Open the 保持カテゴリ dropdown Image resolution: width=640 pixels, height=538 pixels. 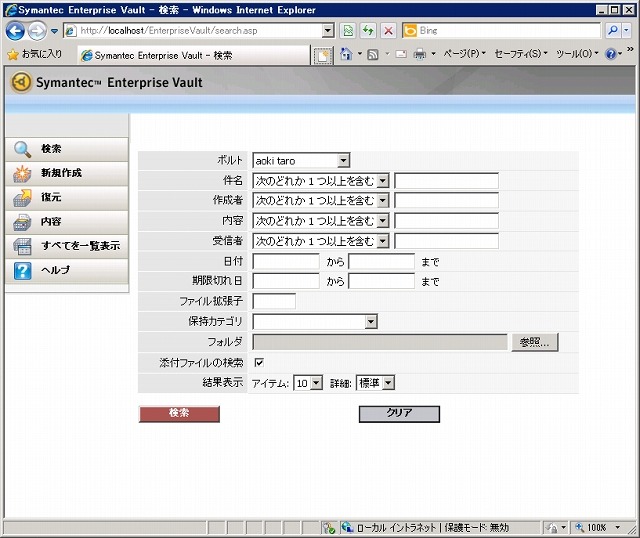(315, 322)
